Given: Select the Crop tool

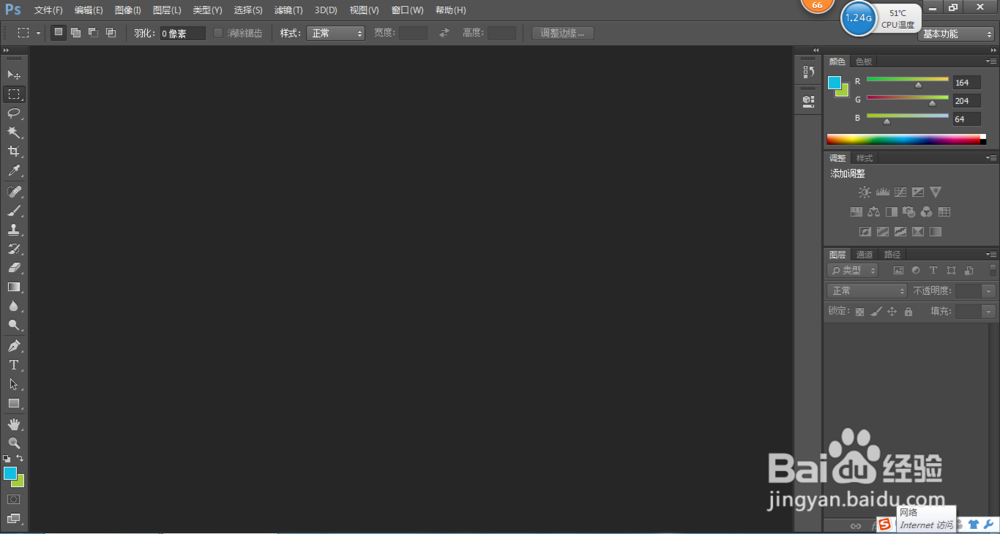Looking at the screenshot, I should coord(14,151).
